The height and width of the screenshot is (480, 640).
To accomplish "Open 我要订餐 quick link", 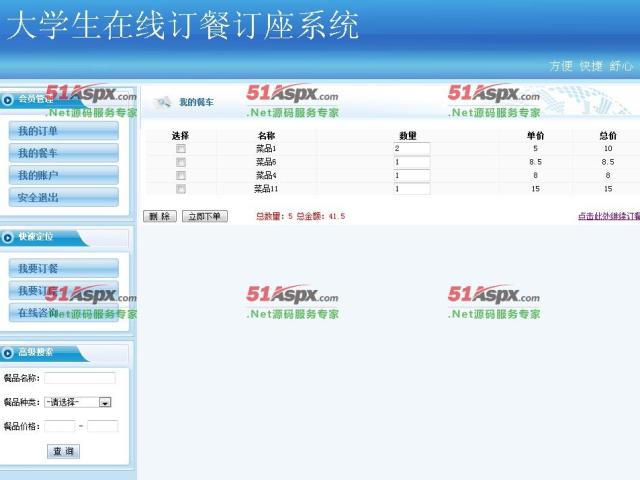I will pyautogui.click(x=64, y=268).
